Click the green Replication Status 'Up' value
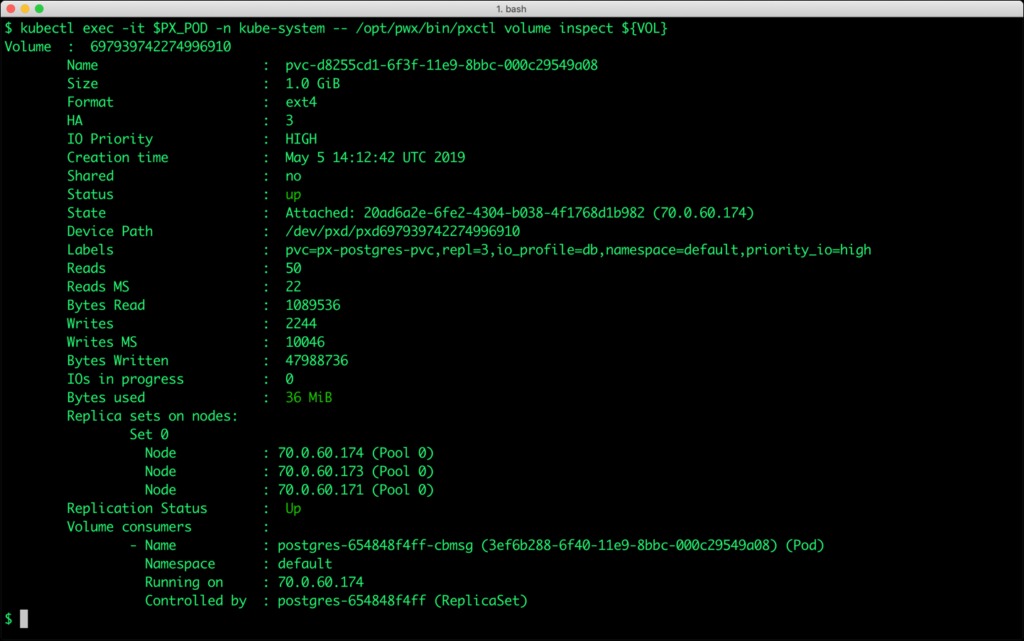 point(293,508)
